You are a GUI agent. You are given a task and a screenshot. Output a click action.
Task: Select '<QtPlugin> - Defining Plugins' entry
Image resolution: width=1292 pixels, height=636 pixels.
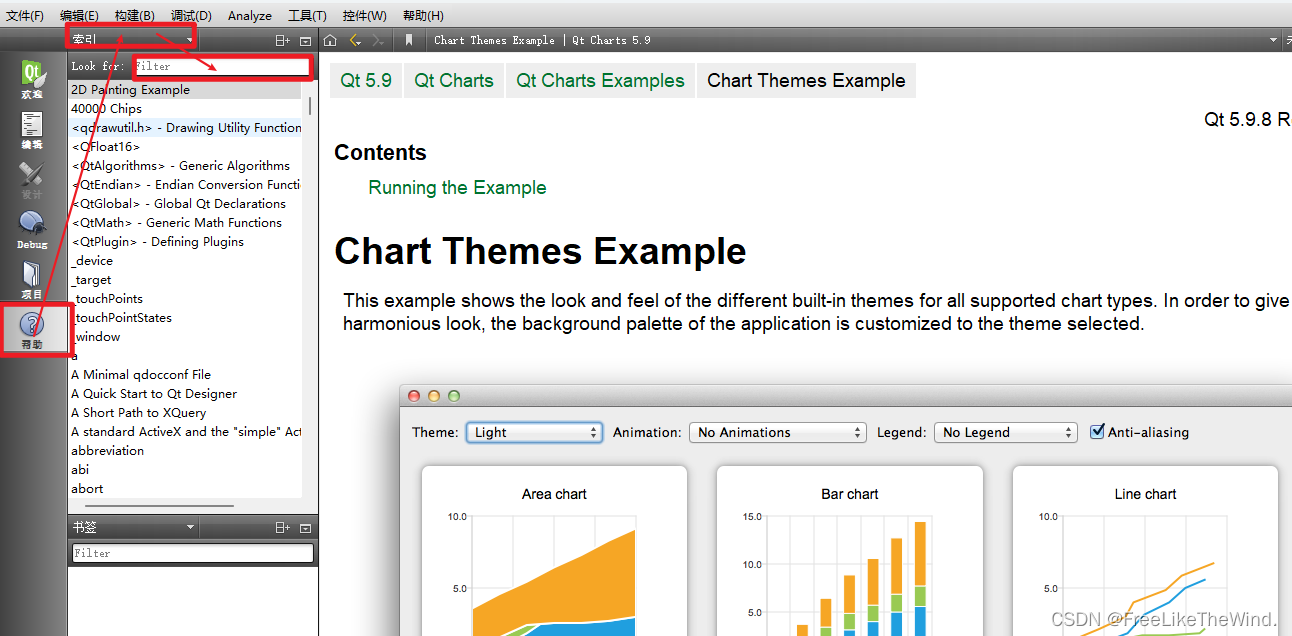tap(185, 241)
